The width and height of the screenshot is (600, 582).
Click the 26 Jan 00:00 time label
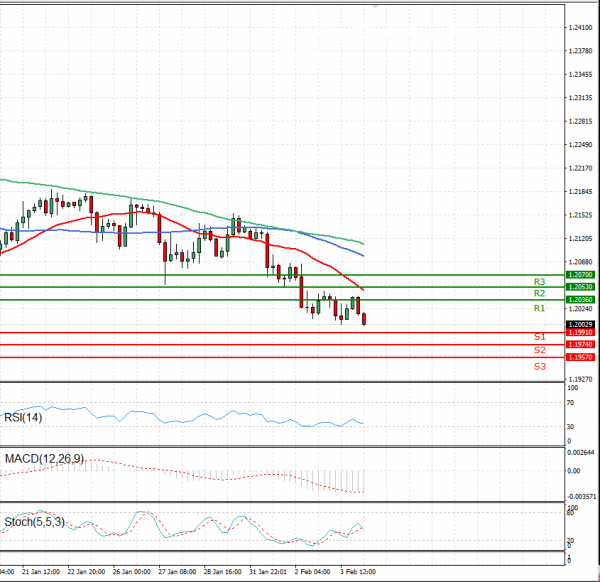(x=132, y=572)
